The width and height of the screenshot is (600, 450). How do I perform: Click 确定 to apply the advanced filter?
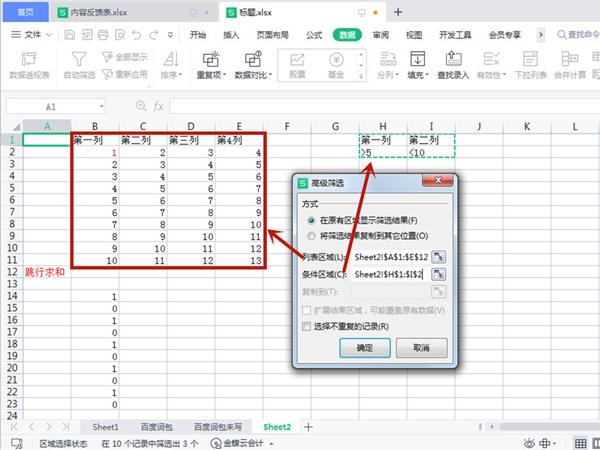click(363, 349)
